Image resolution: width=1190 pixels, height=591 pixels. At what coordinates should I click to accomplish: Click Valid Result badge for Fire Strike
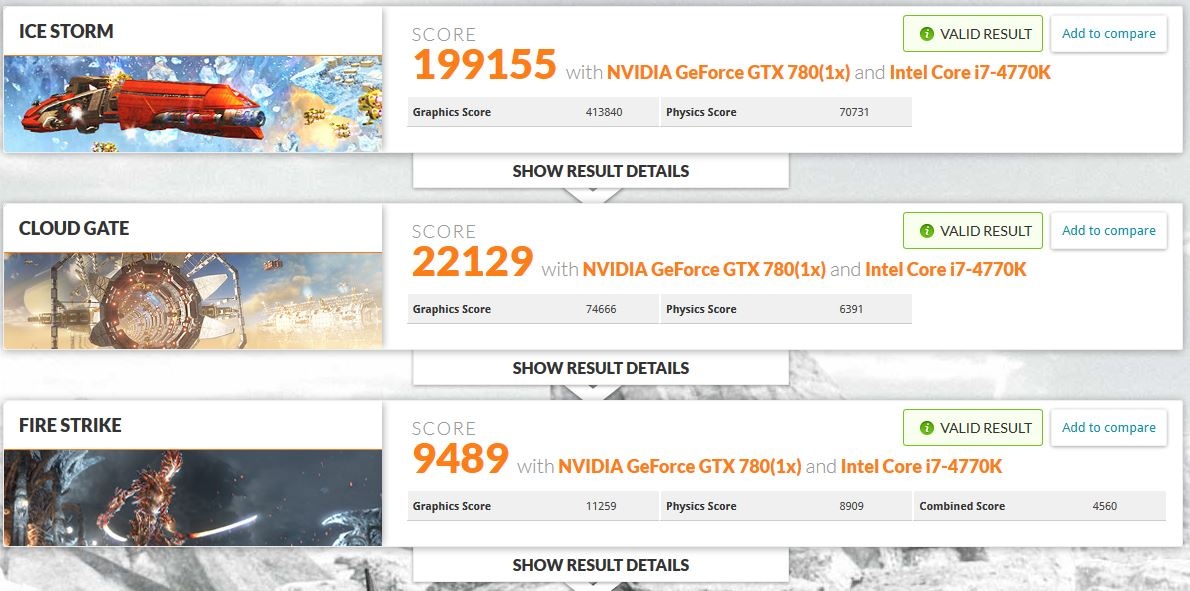(x=973, y=428)
